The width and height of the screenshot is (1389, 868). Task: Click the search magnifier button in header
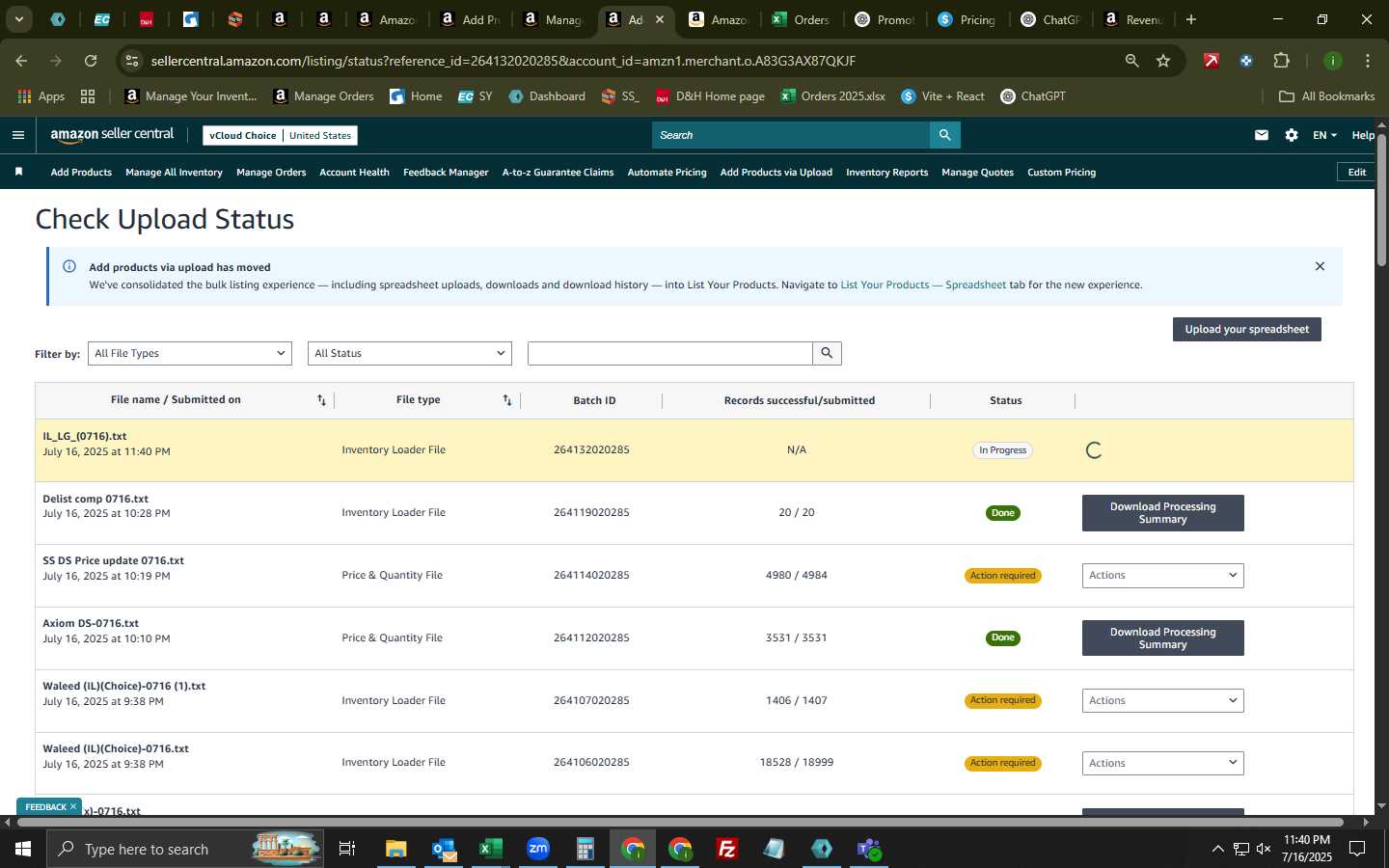(x=945, y=135)
